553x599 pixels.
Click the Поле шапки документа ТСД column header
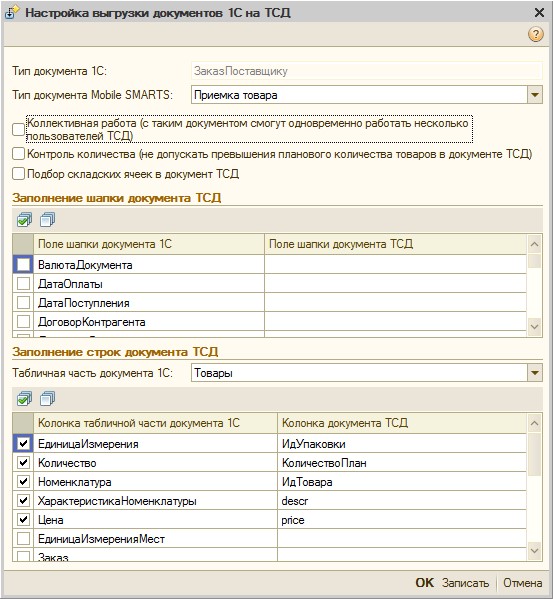tap(396, 244)
